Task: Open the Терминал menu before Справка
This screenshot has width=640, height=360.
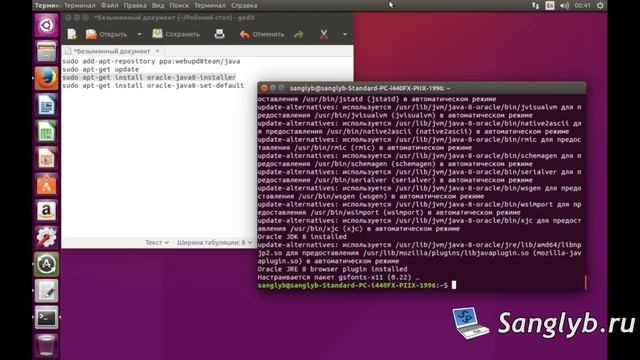Action: 210,5
